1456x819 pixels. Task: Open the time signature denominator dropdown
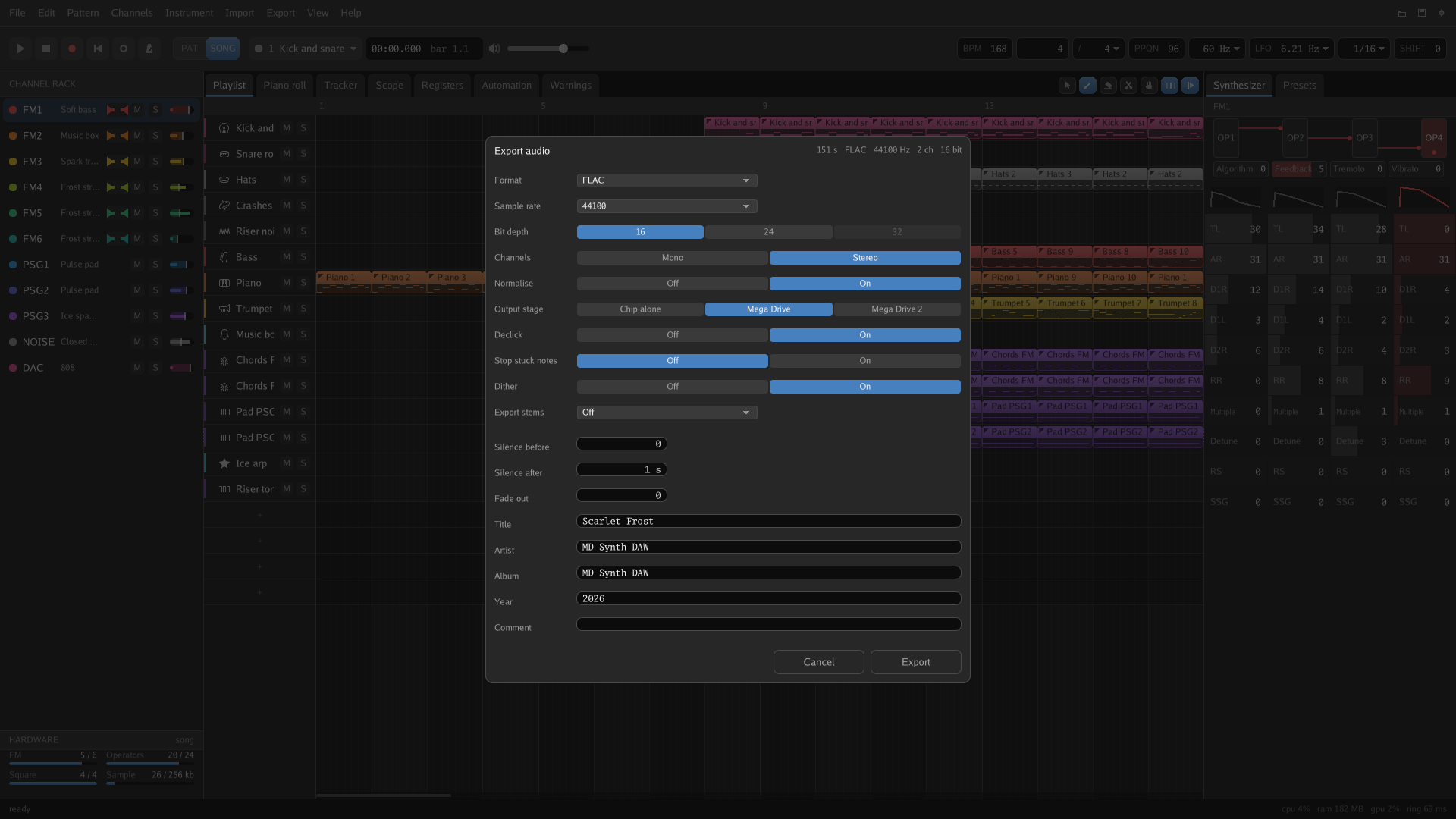click(x=1099, y=49)
